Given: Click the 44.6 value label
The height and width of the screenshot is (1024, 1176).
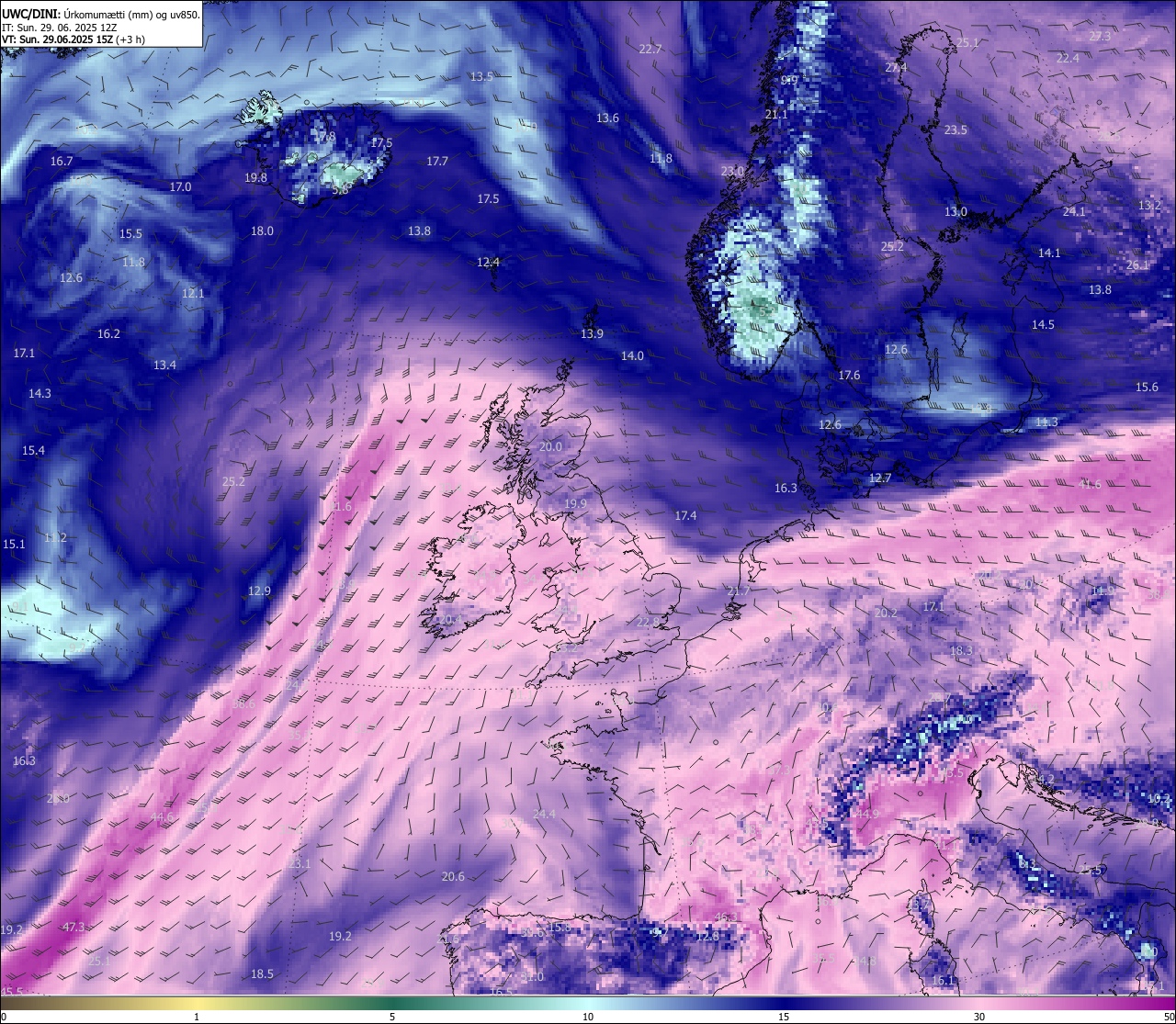Looking at the screenshot, I should pos(162,817).
